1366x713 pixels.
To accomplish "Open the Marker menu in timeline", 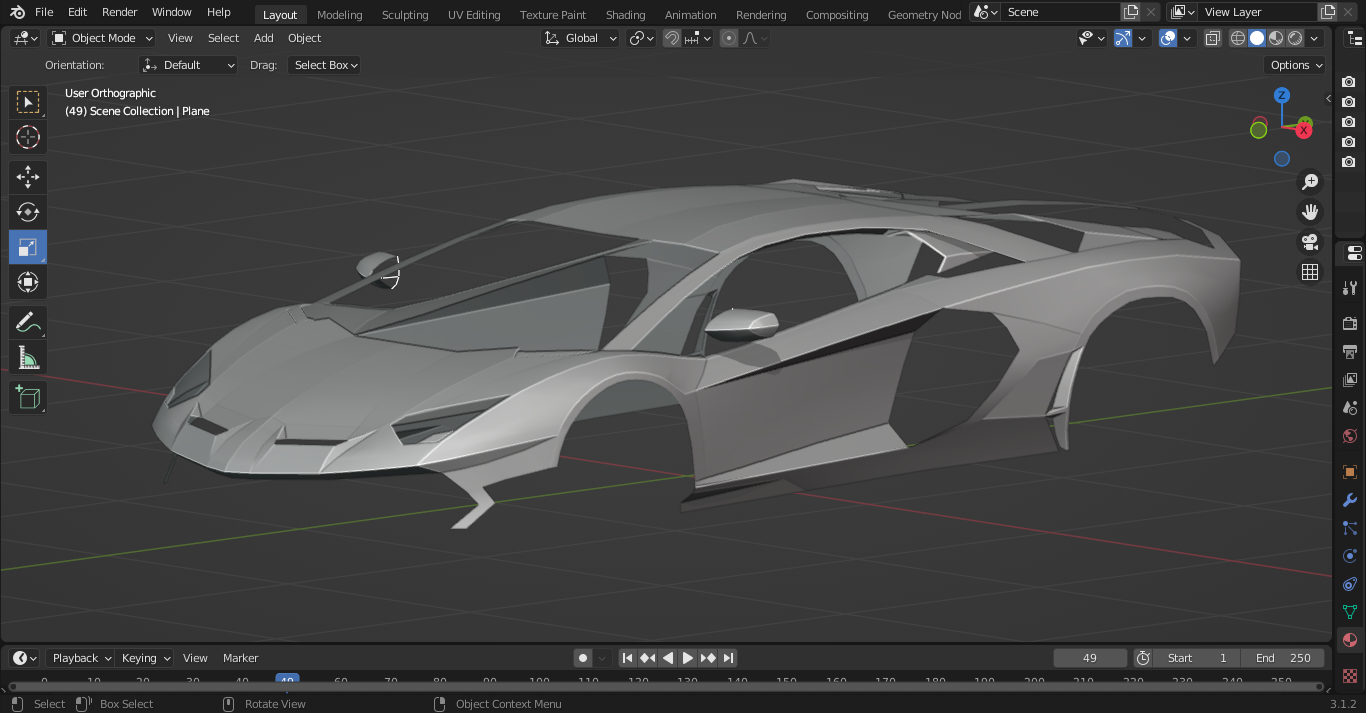I will [x=240, y=658].
